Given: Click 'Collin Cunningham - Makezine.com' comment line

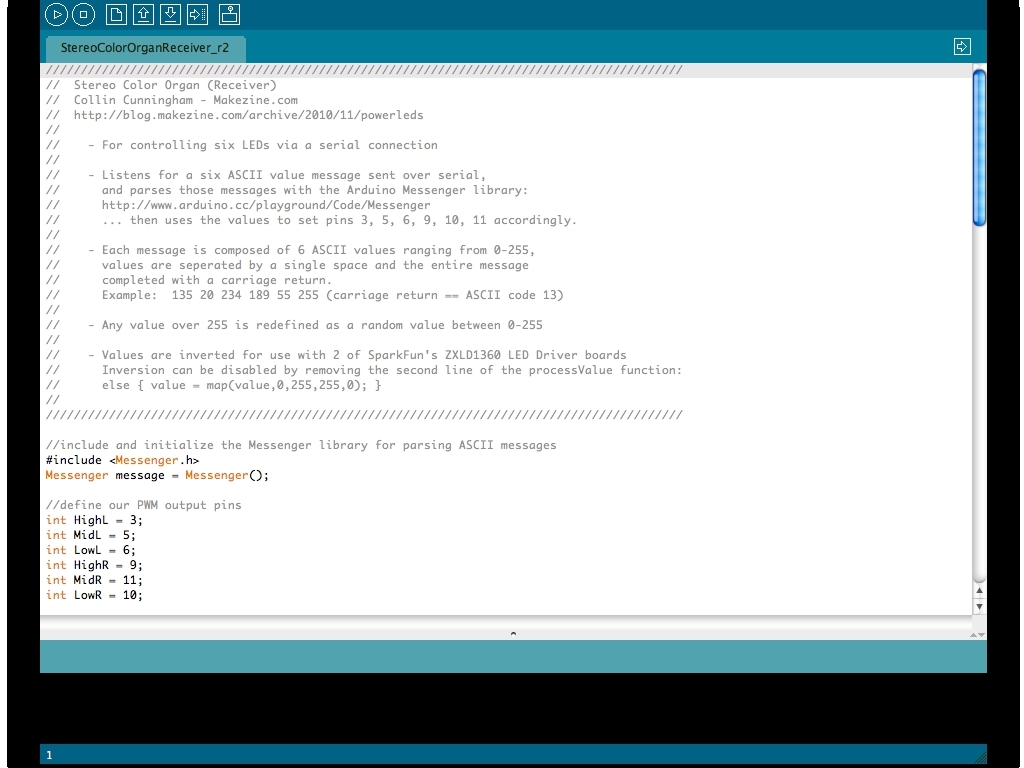Looking at the screenshot, I should [172, 100].
